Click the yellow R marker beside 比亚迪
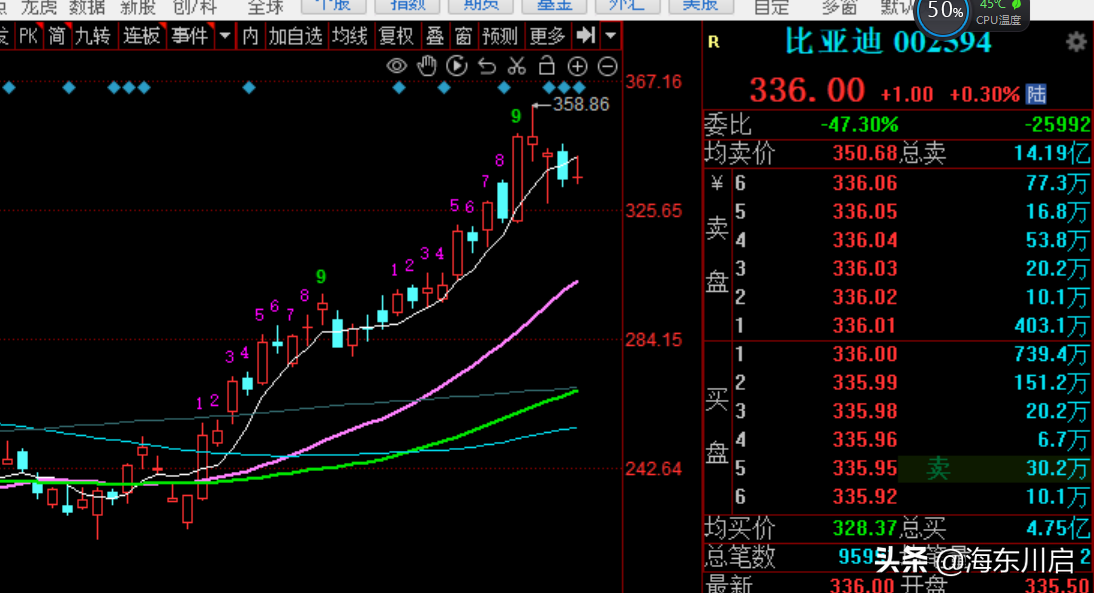This screenshot has height=593, width=1094. click(x=714, y=43)
